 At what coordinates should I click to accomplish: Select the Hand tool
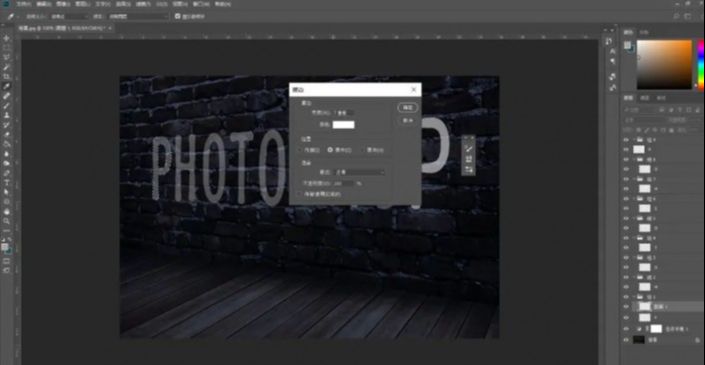click(x=6, y=211)
